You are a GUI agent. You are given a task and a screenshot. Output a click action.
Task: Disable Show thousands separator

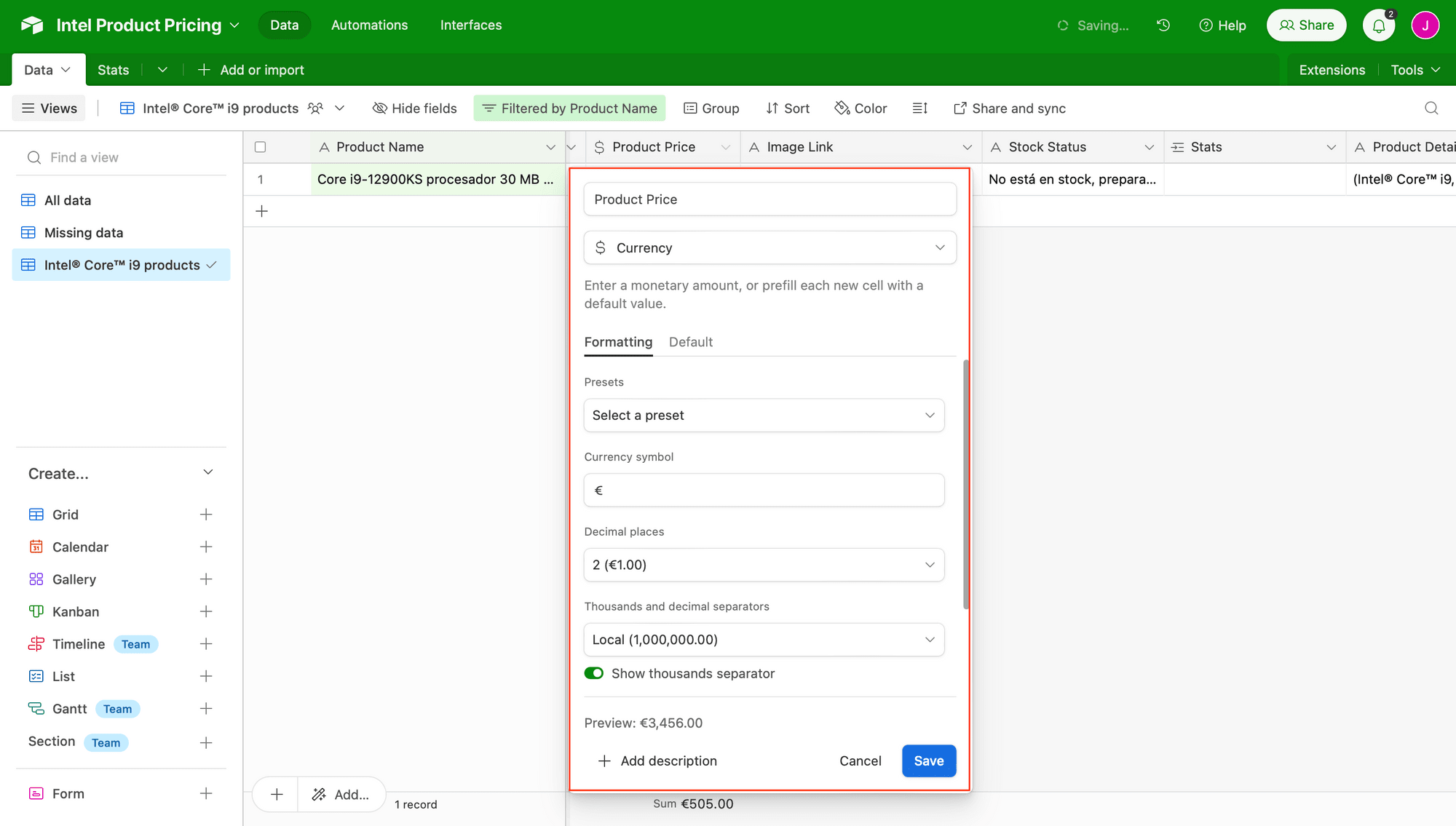point(594,673)
